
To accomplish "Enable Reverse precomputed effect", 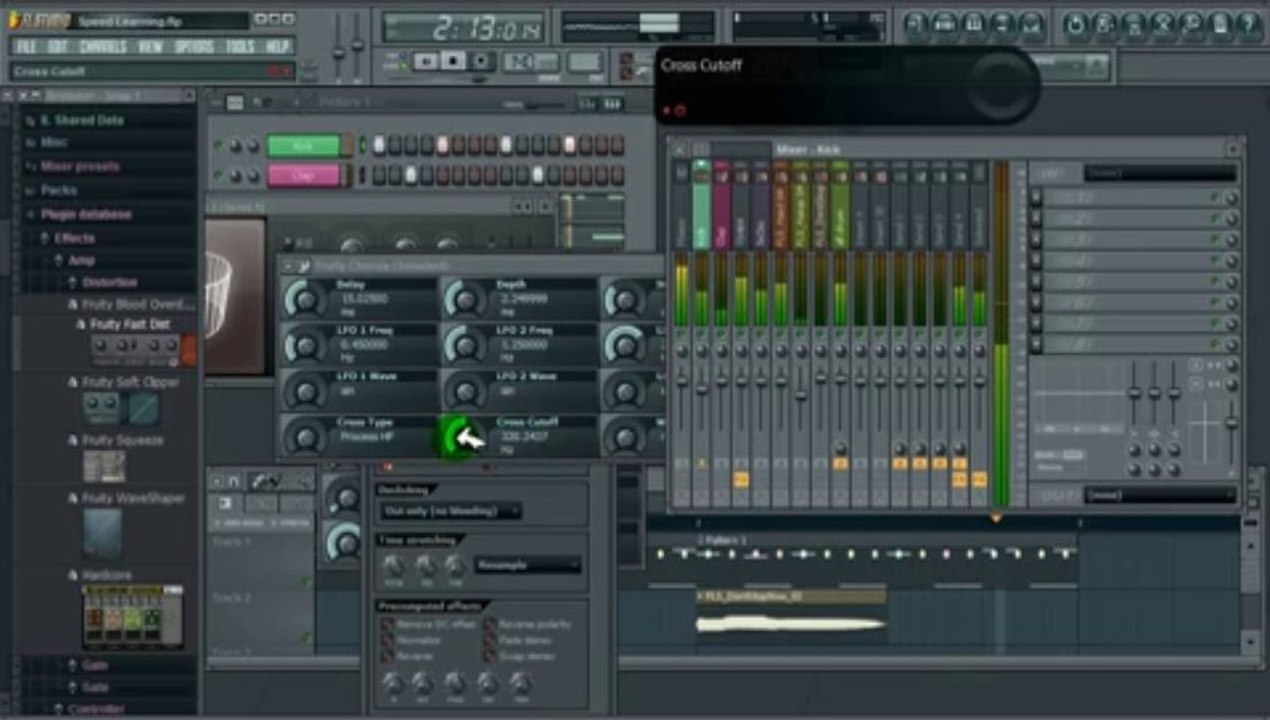I will point(387,656).
